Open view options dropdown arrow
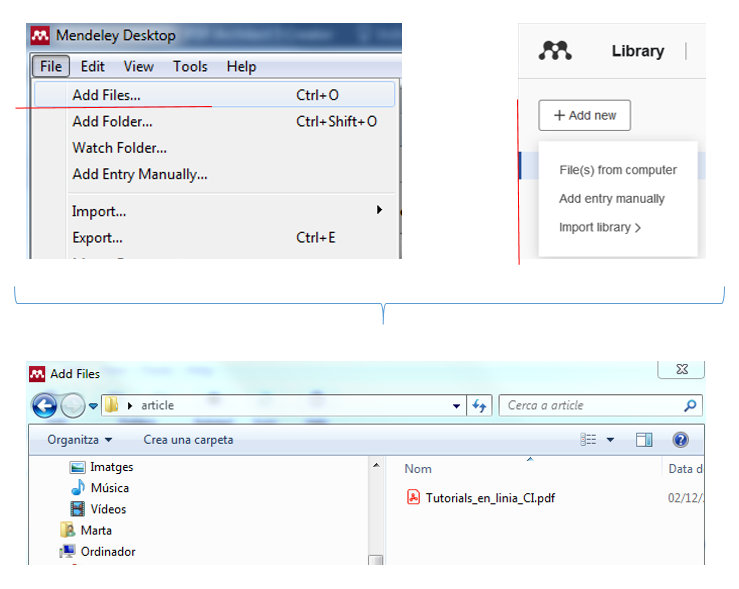 pyautogui.click(x=610, y=440)
